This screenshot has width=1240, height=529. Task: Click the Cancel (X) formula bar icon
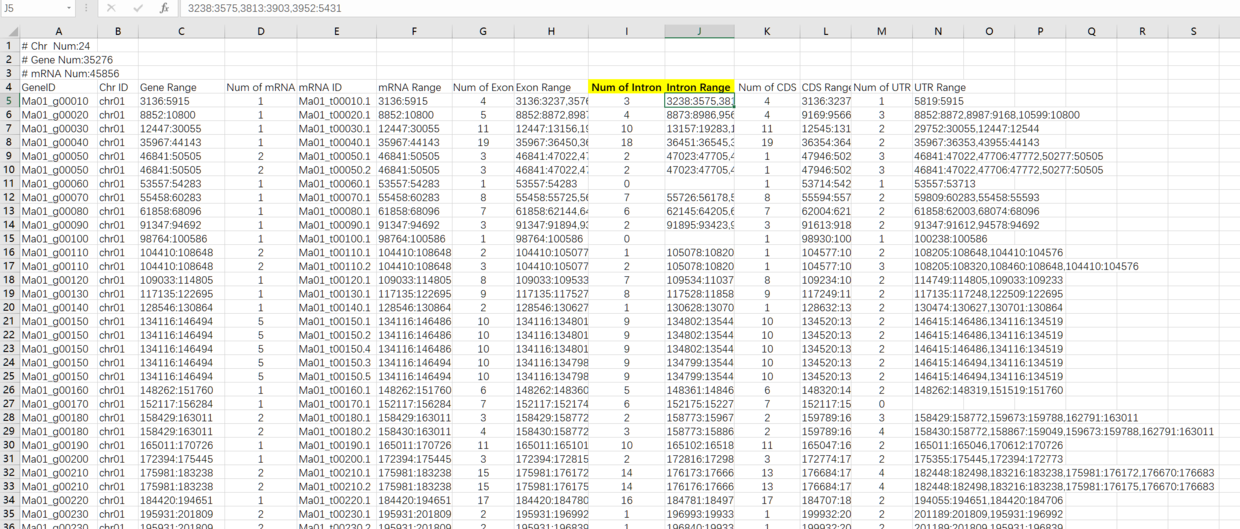click(x=111, y=8)
